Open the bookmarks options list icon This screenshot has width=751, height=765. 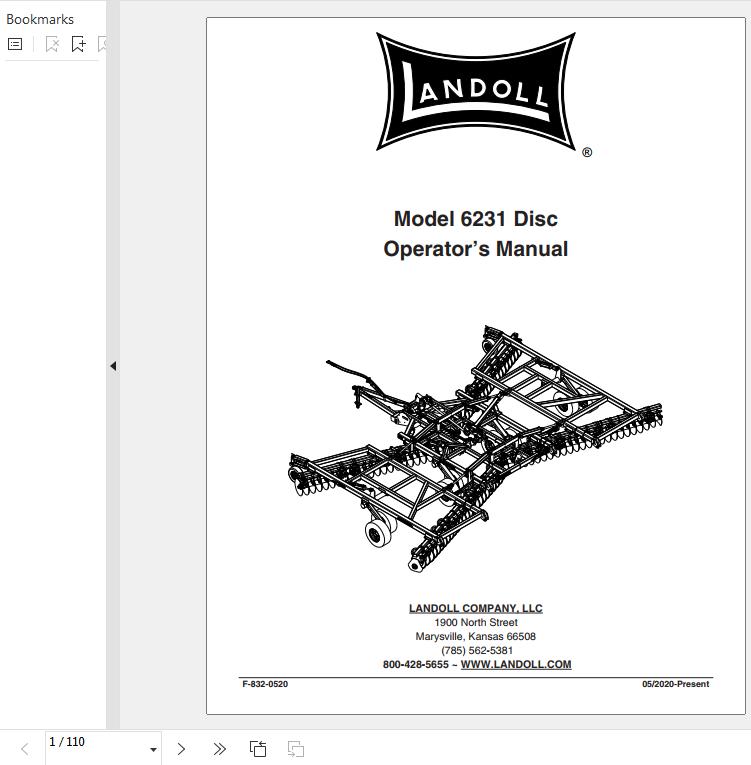pyautogui.click(x=15, y=44)
